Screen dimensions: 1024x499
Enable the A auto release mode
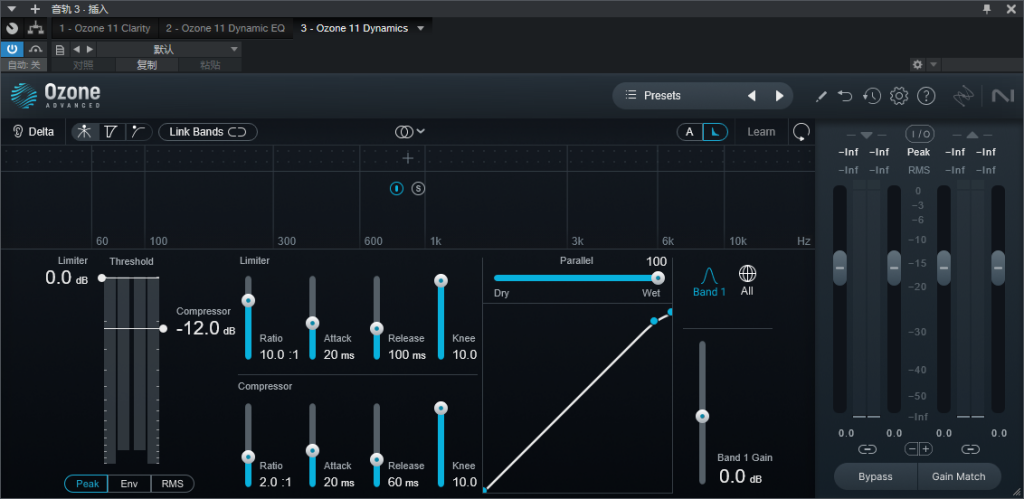(689, 132)
